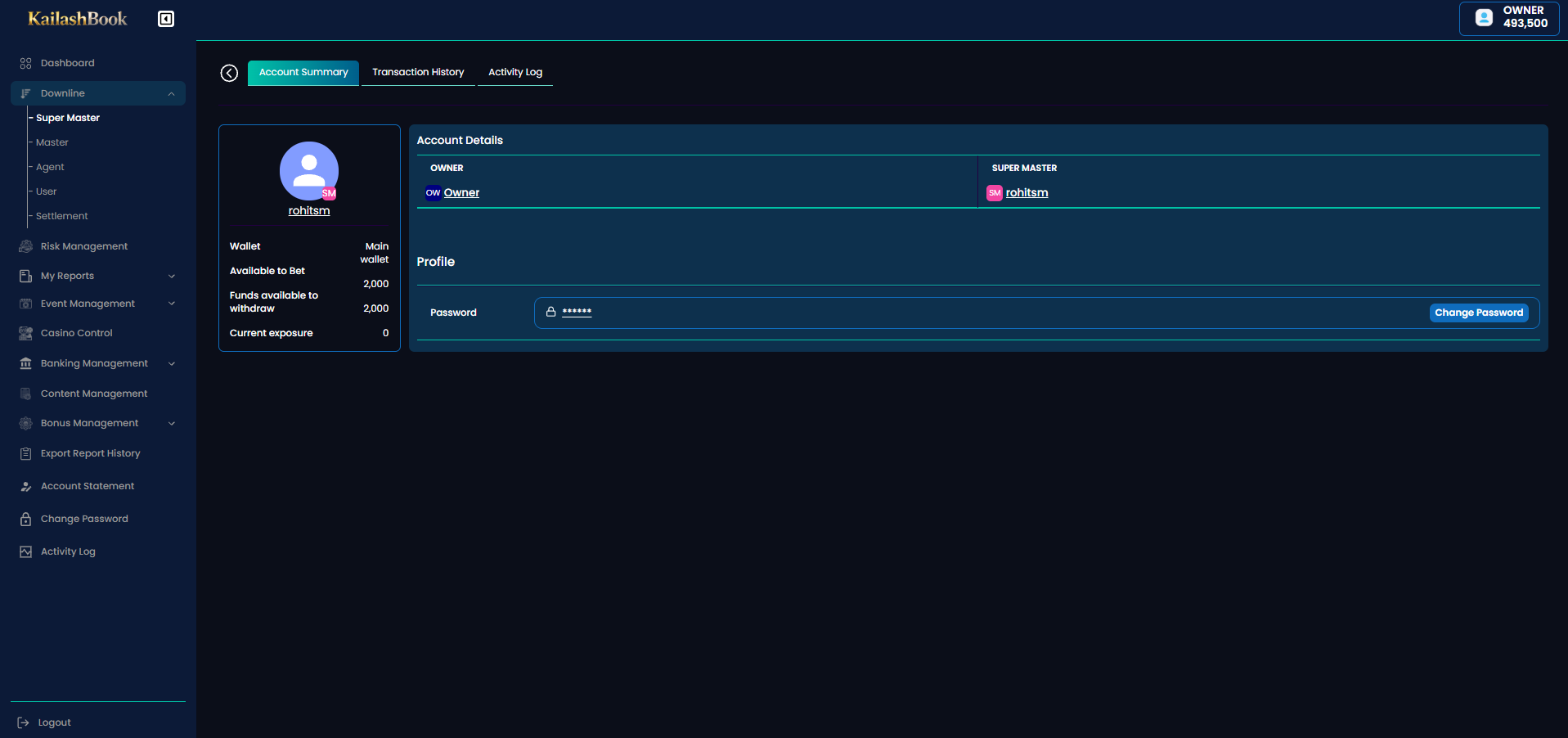The height and width of the screenshot is (738, 1568).
Task: Collapse the Downline menu chevron
Action: [172, 93]
